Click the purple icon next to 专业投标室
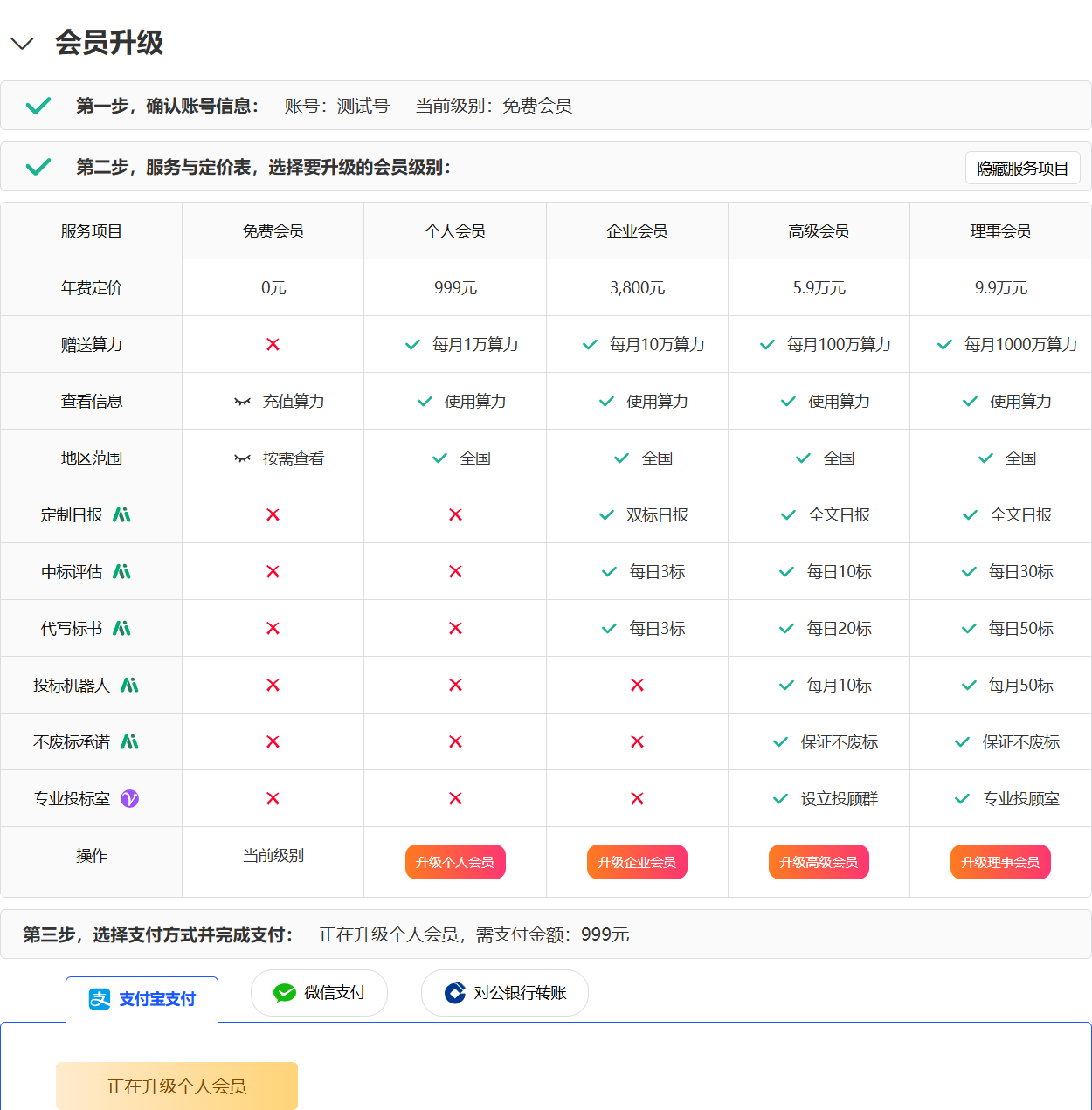Screen dimensions: 1092x1110 pyautogui.click(x=129, y=799)
